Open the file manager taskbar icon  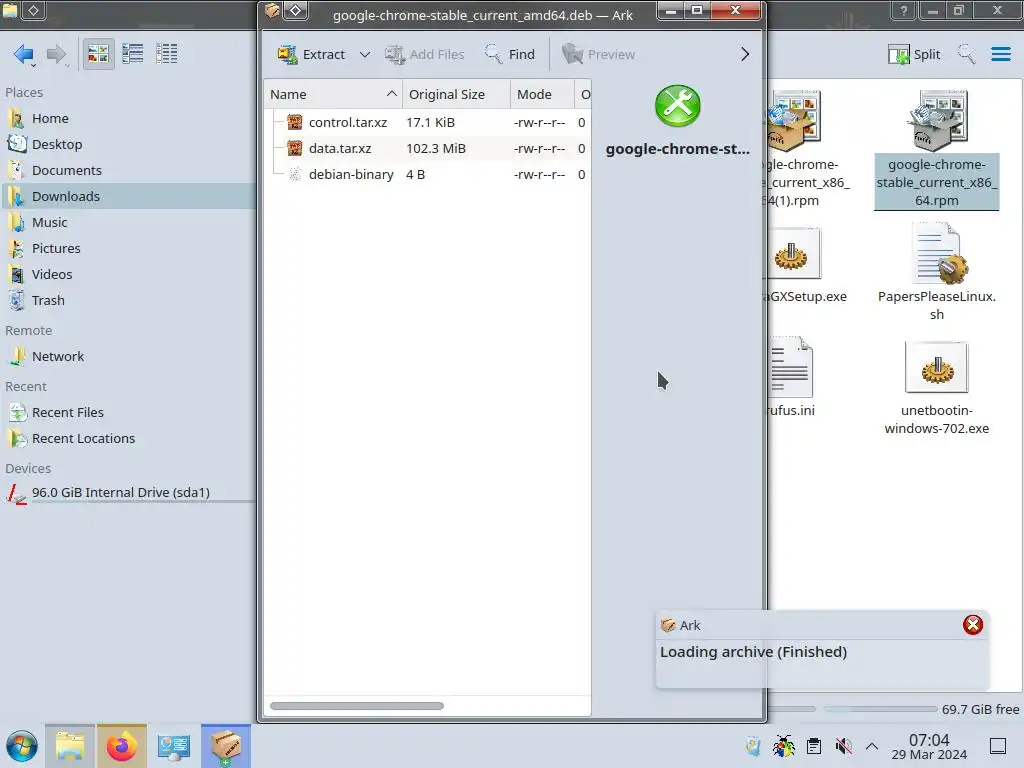click(70, 746)
